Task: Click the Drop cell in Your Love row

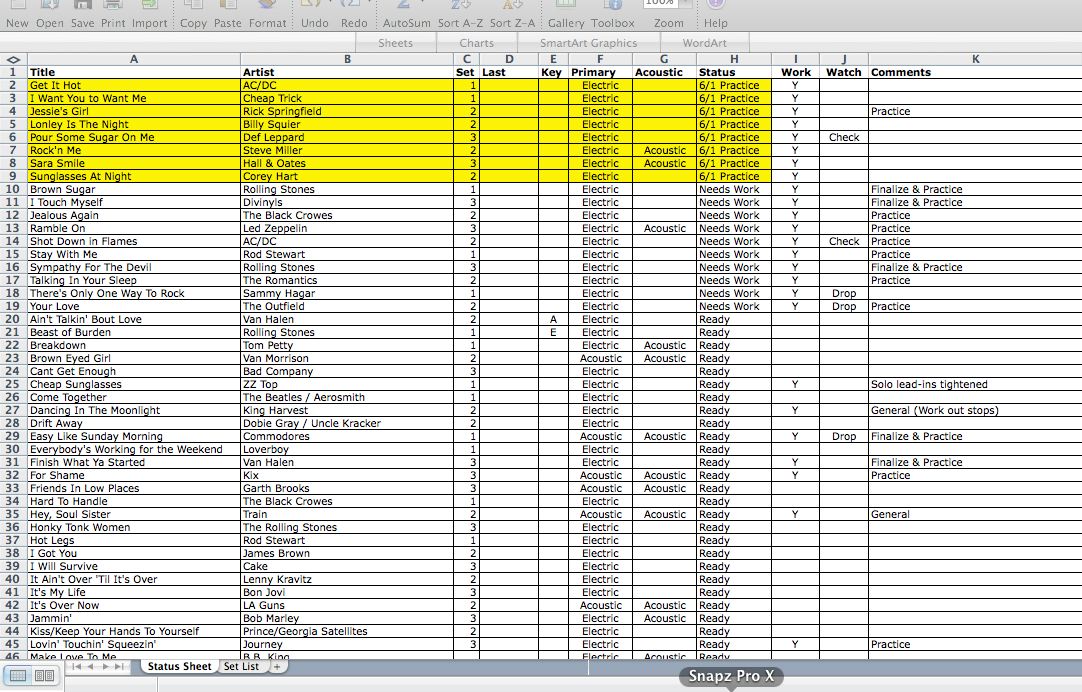Action: 844,306
